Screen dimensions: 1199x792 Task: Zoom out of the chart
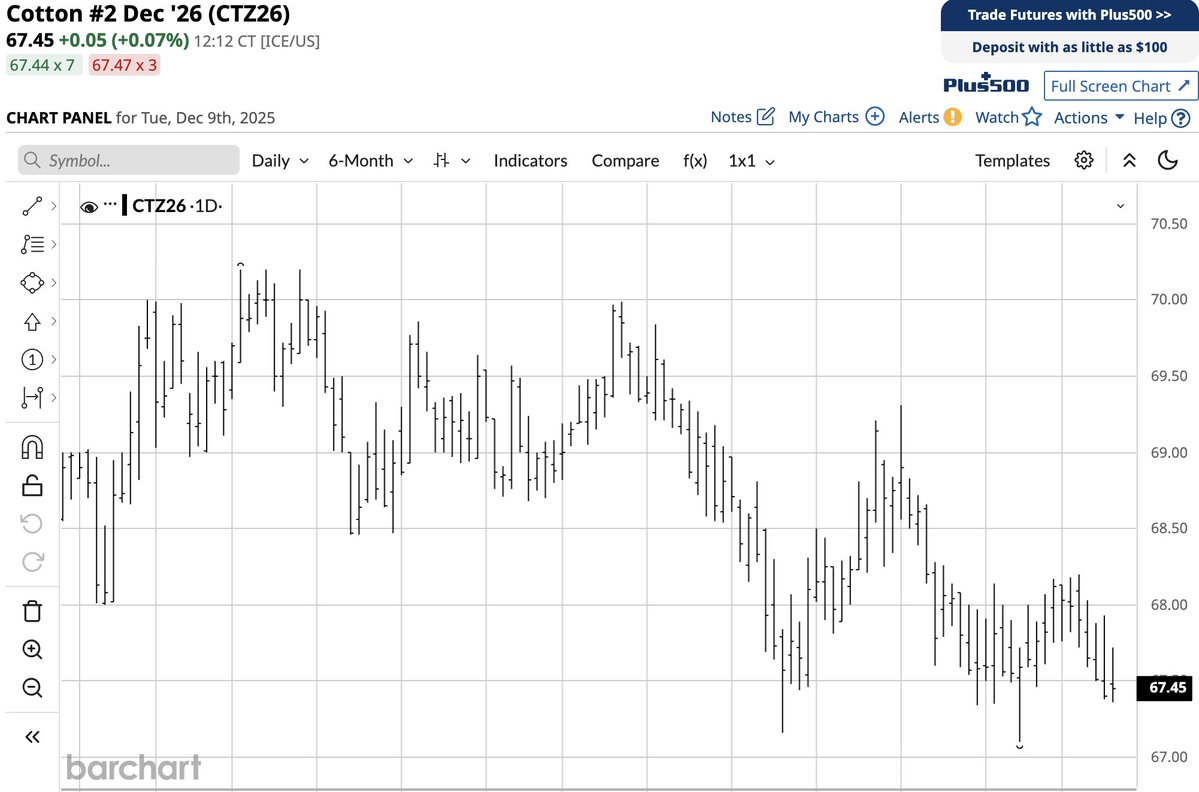click(32, 688)
